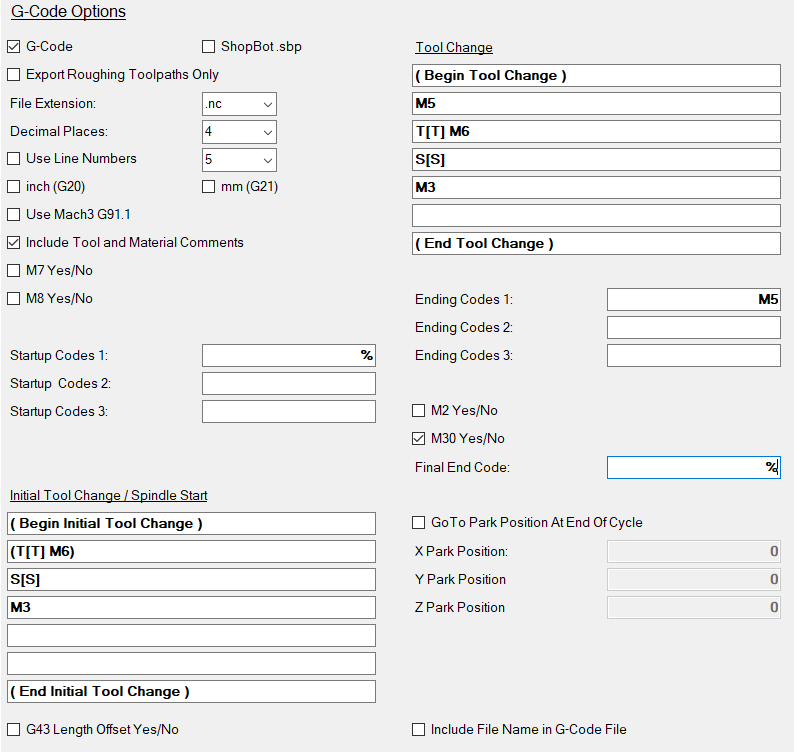Enable GoTo Park Position At End Of Cycle
794x752 pixels.
419,522
